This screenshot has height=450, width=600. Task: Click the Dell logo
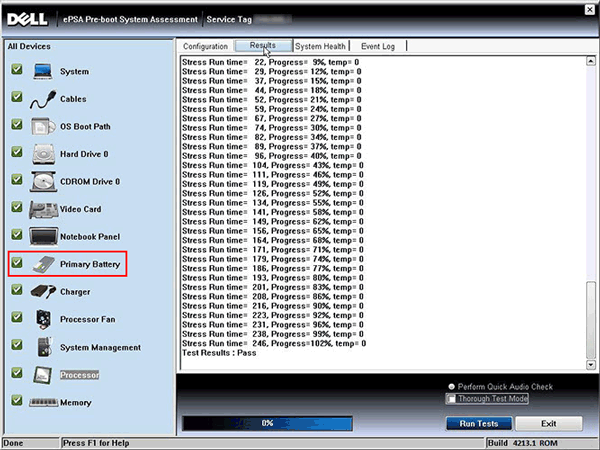pyautogui.click(x=28, y=20)
